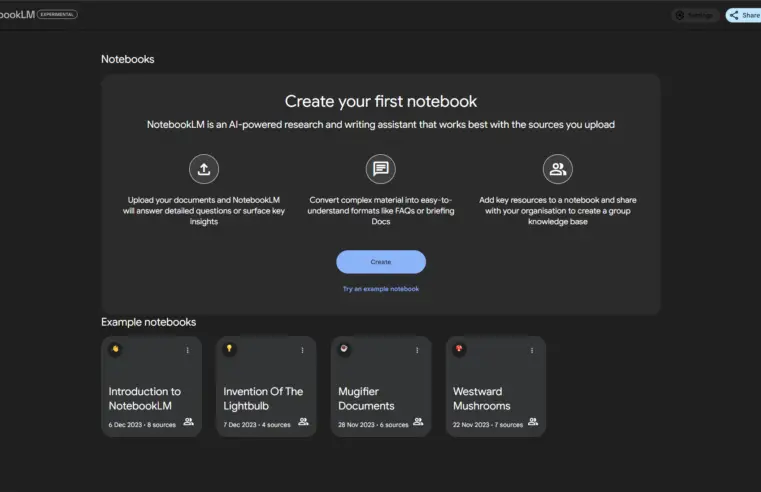Click the waving hand emoji on Introduction notebook

coord(115,349)
